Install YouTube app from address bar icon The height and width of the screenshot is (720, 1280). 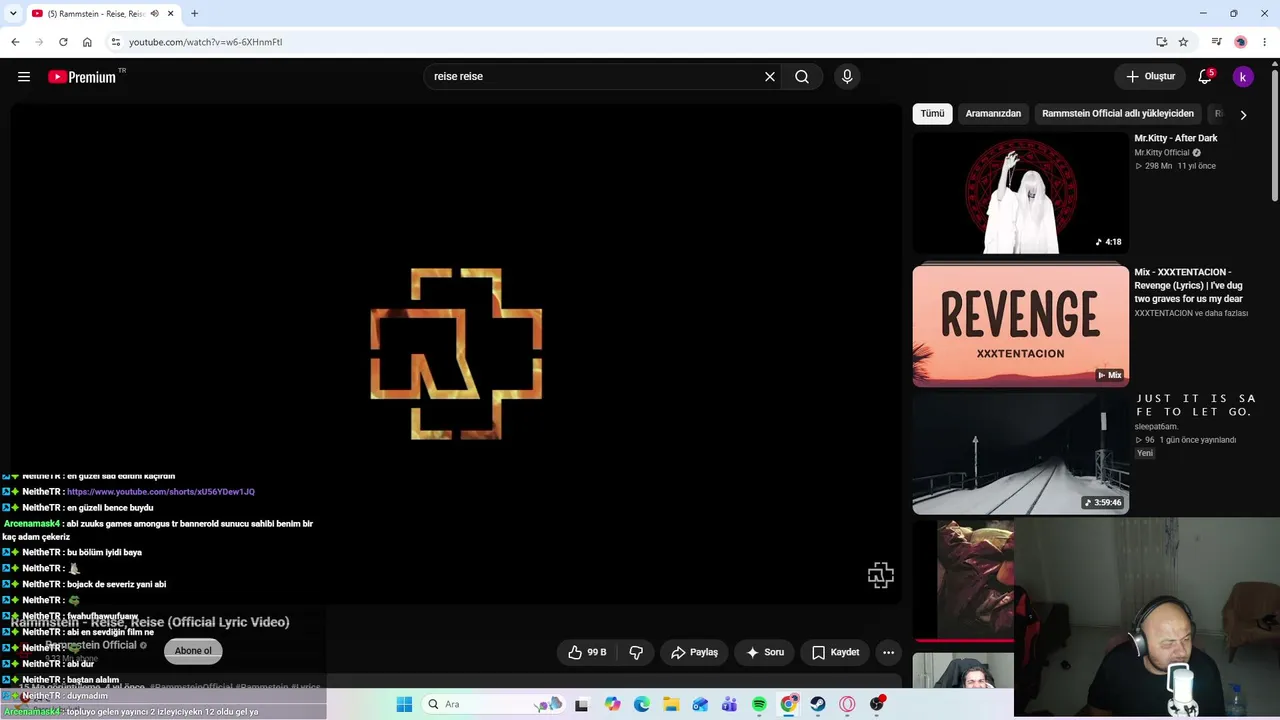[1161, 42]
